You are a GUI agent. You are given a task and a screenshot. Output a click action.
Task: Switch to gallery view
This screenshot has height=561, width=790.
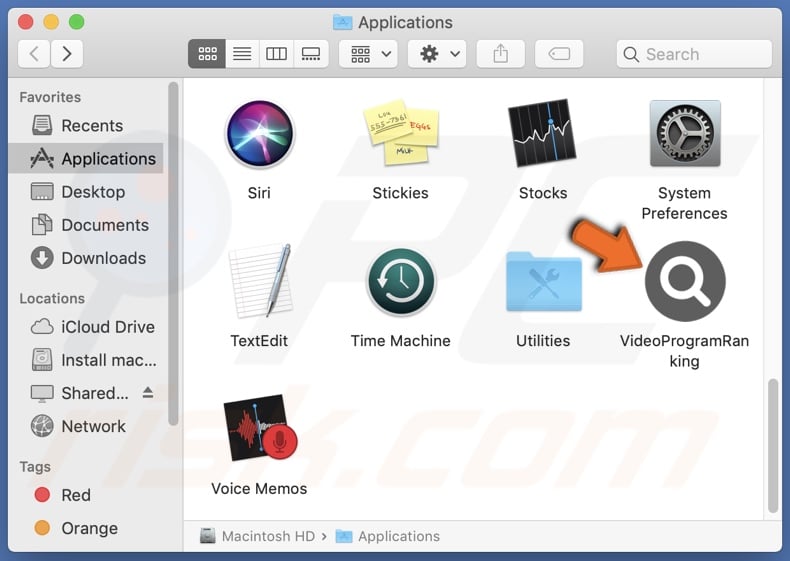(x=311, y=54)
